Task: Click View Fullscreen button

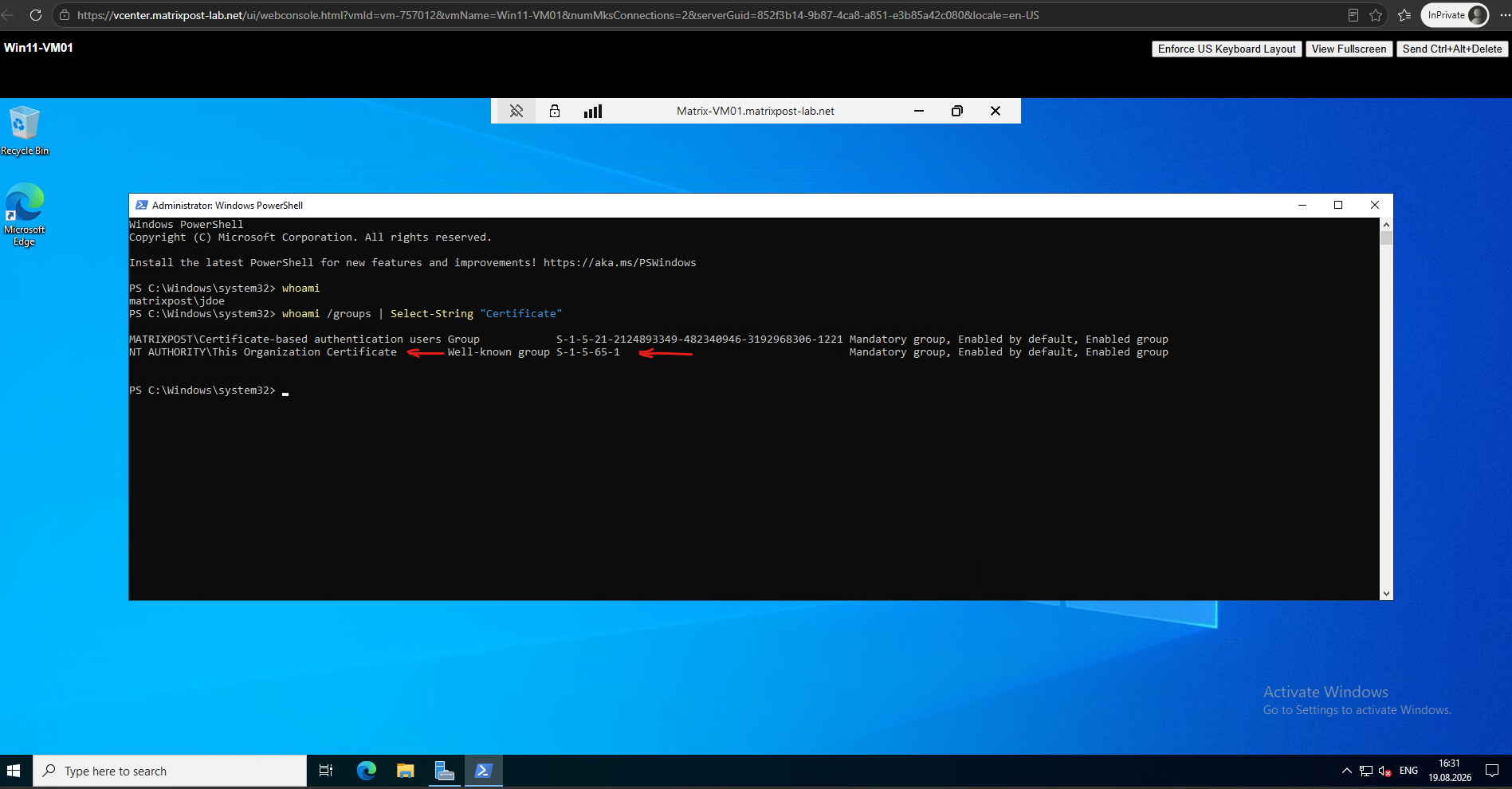Action: click(x=1349, y=49)
